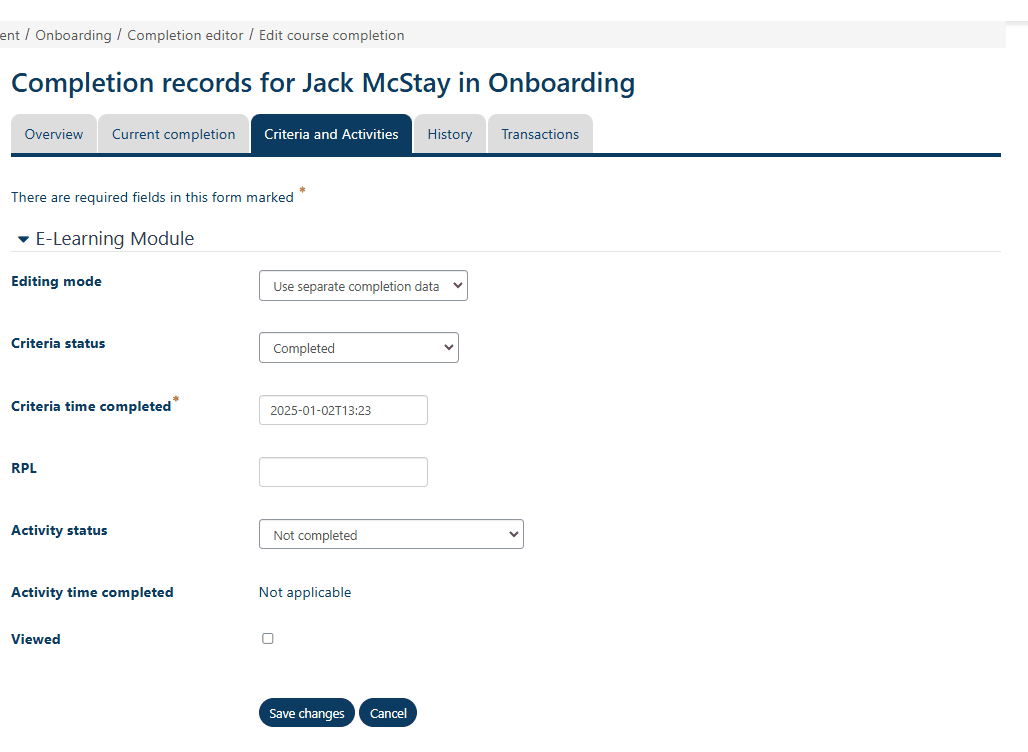Open the Criteria status dropdown

pyautogui.click(x=358, y=348)
